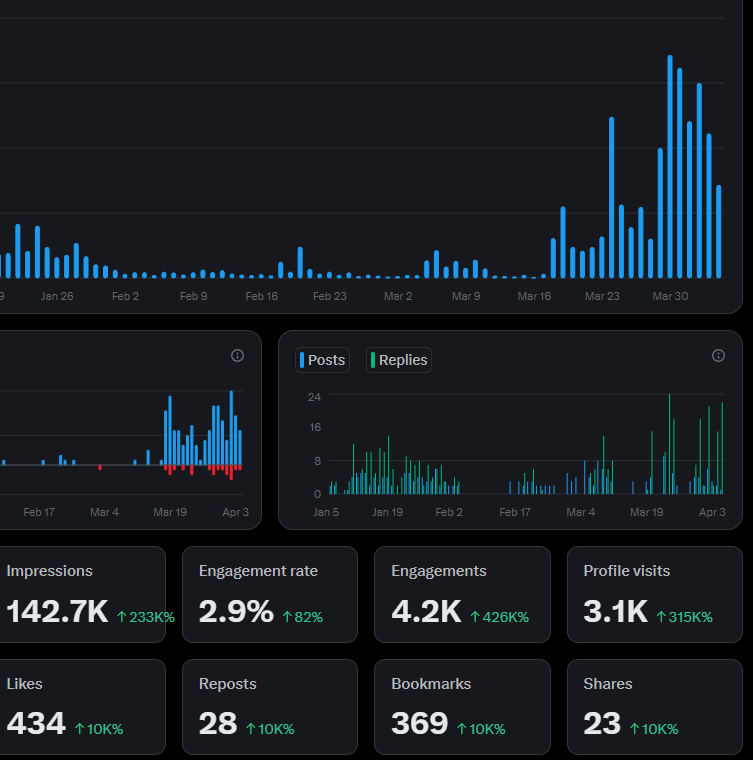This screenshot has height=760, width=753.
Task: Open the Impressions metric card
Action: (82, 595)
